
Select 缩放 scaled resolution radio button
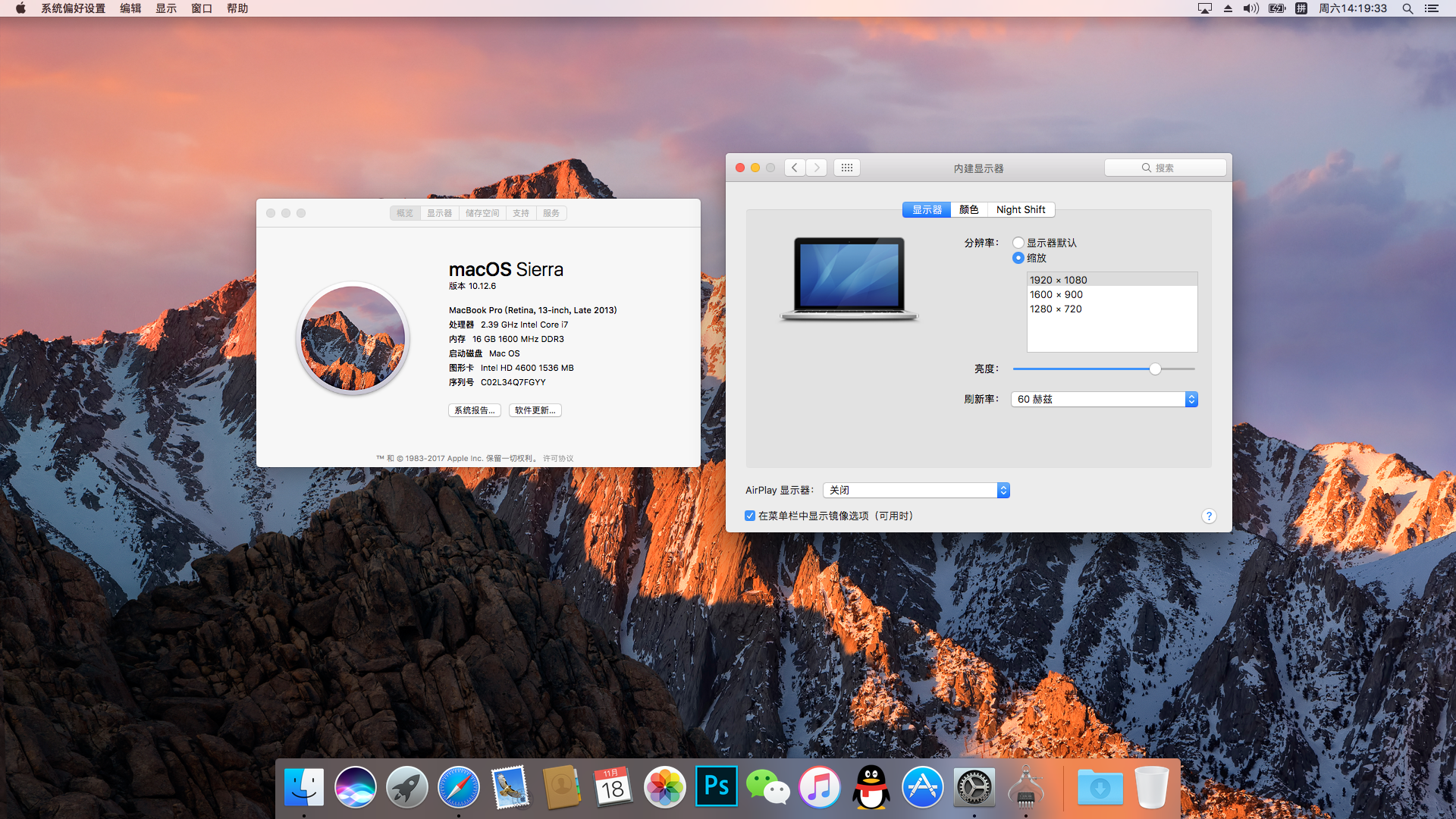pyautogui.click(x=1018, y=258)
